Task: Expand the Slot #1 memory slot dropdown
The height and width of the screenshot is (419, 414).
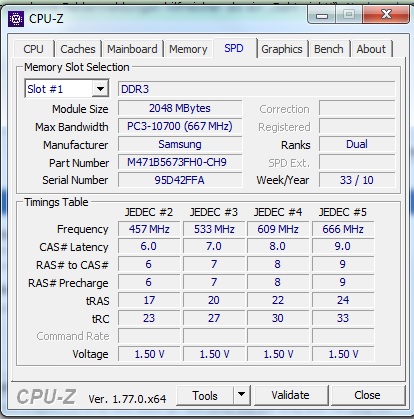Action: (100, 89)
